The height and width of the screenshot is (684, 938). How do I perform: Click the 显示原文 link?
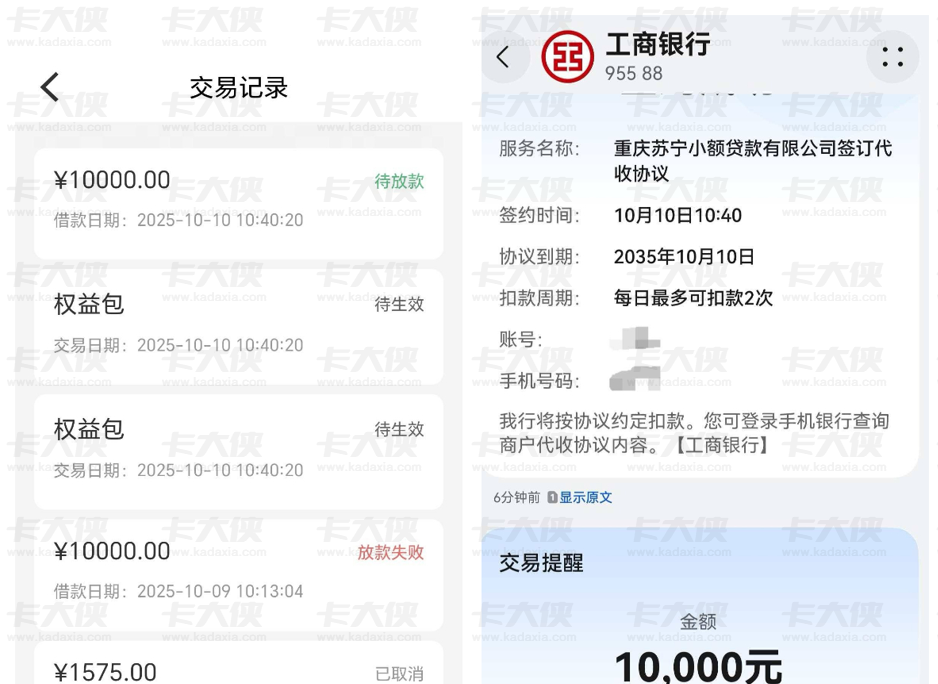(585, 498)
